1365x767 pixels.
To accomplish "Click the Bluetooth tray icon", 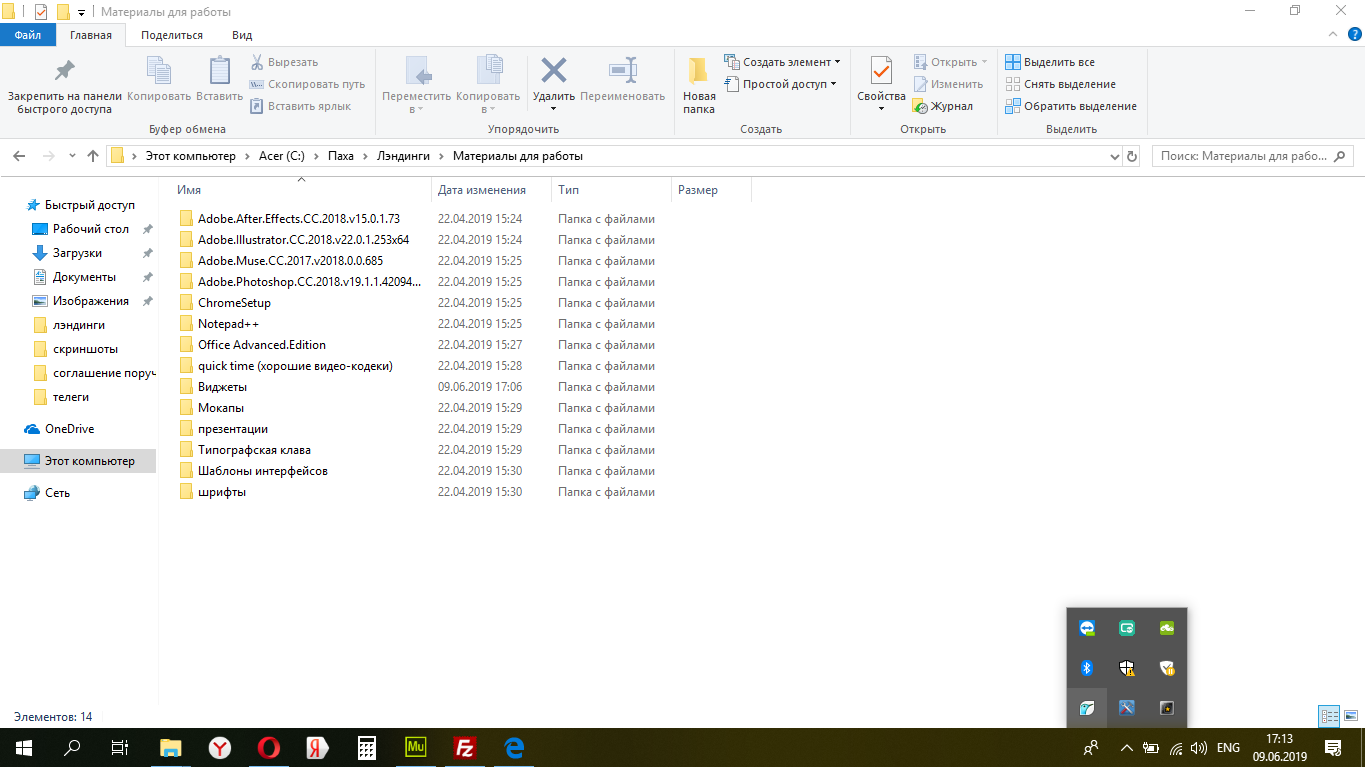I will [x=1087, y=668].
